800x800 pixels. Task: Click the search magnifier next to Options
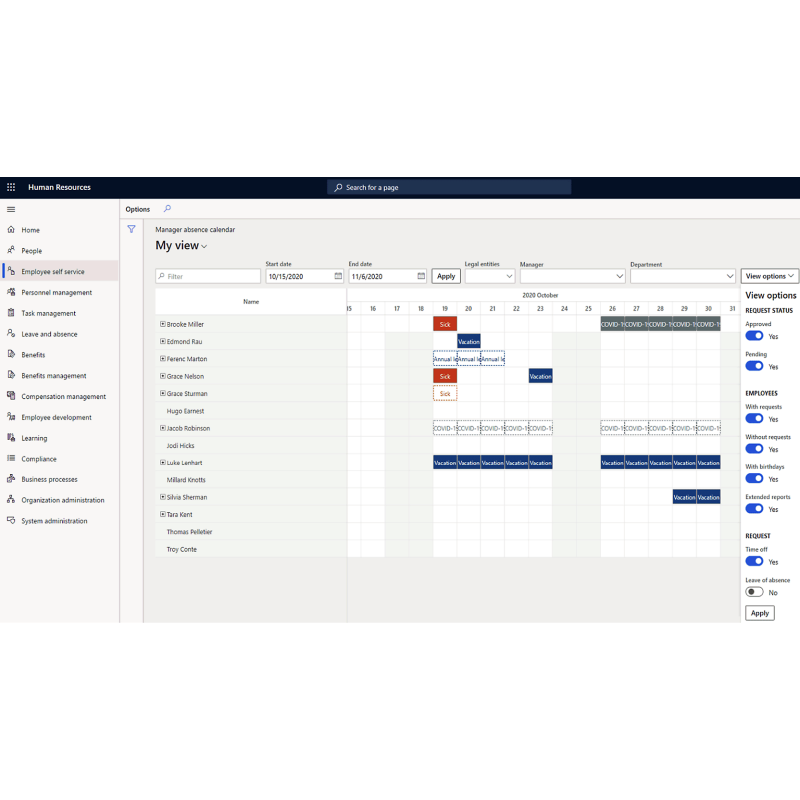click(167, 209)
